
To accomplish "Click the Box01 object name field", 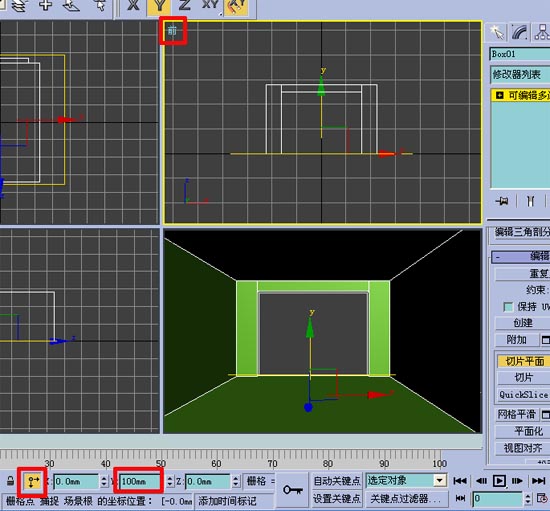I will (520, 54).
